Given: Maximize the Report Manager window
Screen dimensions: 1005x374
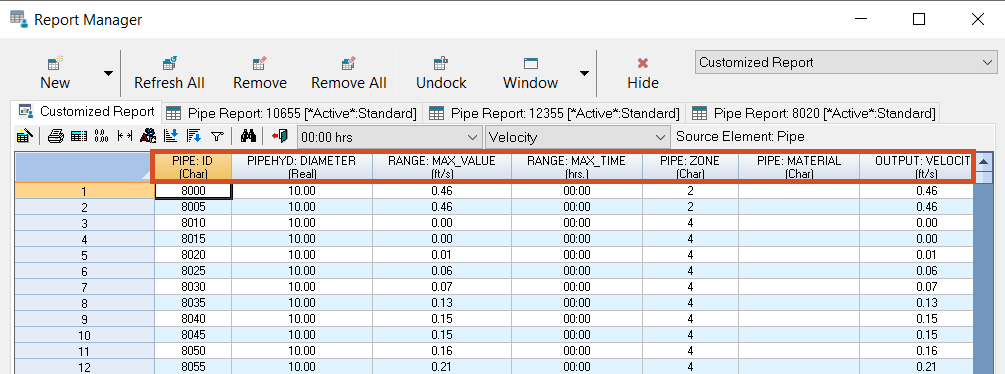Looking at the screenshot, I should coord(918,19).
